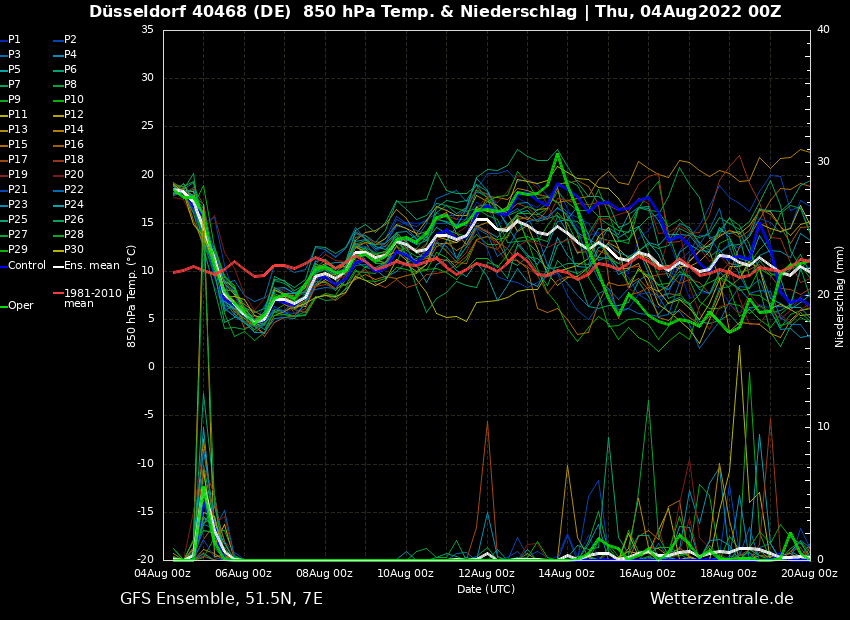Click the Wetterzentrale.de text
Image resolution: width=850 pixels, height=620 pixels.
point(721,599)
